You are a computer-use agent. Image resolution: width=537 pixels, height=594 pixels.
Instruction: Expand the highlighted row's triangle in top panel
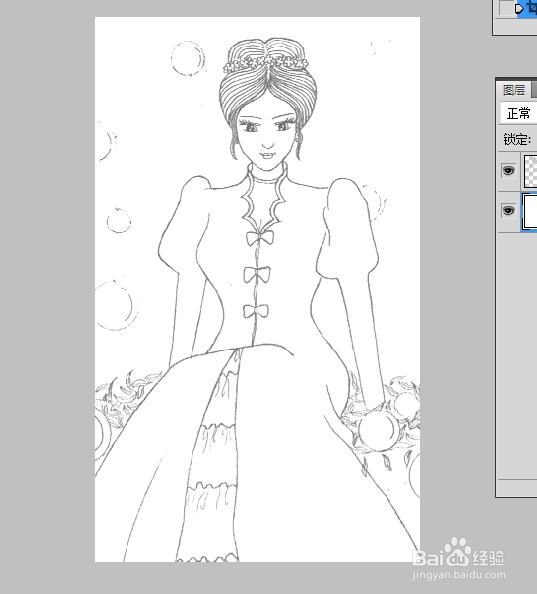coord(519,9)
